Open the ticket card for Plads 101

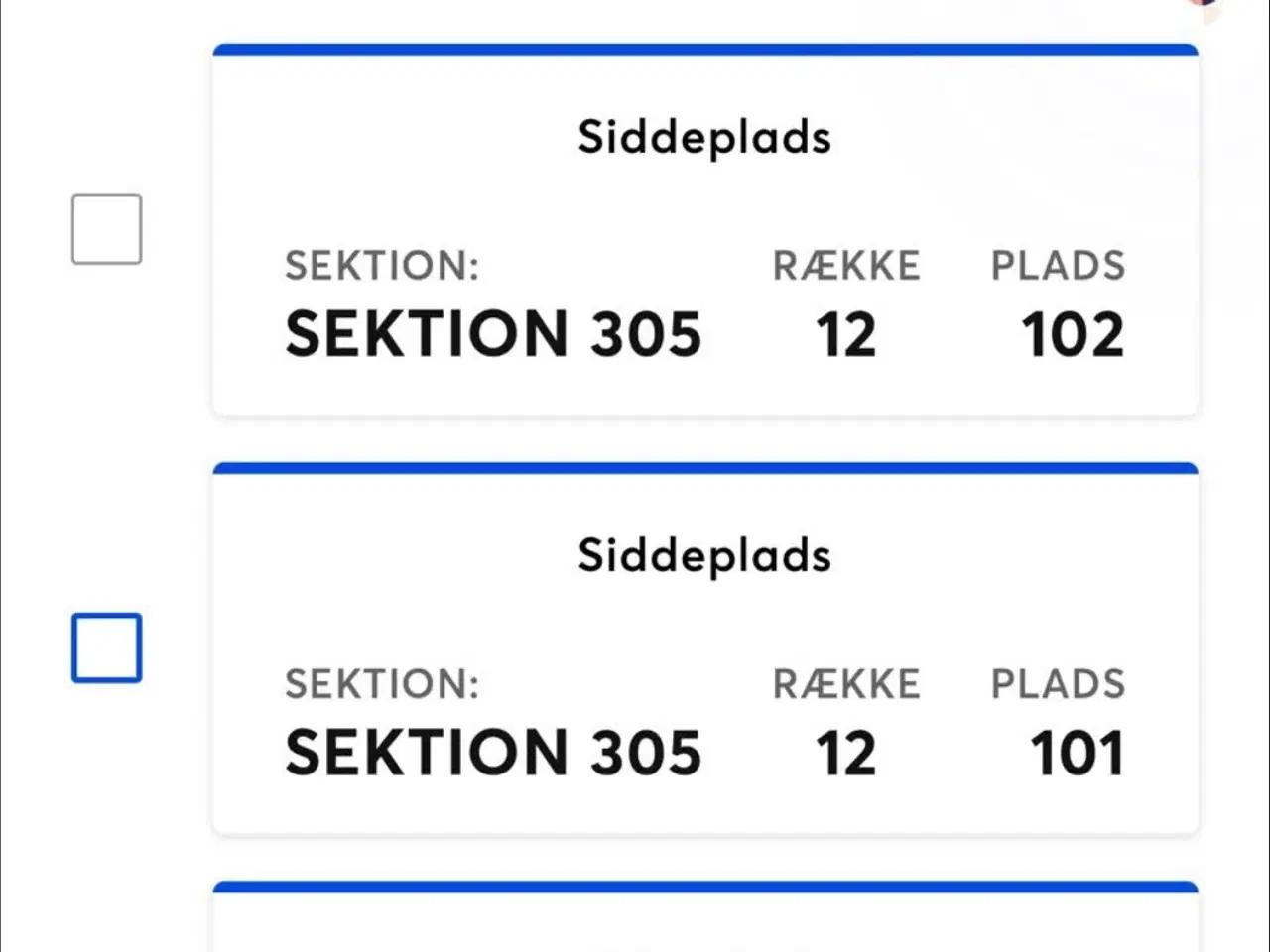[705, 649]
